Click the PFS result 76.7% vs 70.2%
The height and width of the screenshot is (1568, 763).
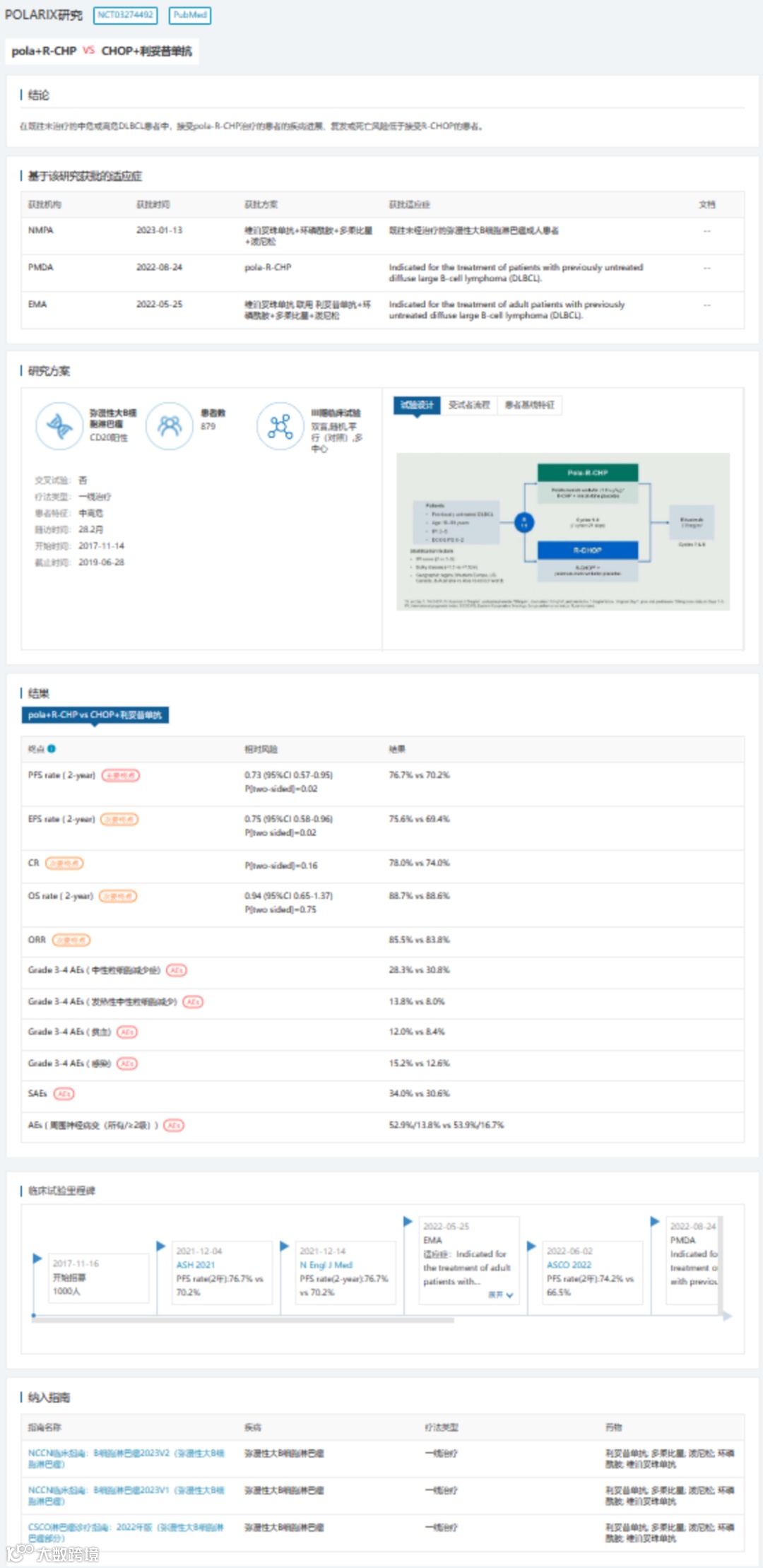419,775
